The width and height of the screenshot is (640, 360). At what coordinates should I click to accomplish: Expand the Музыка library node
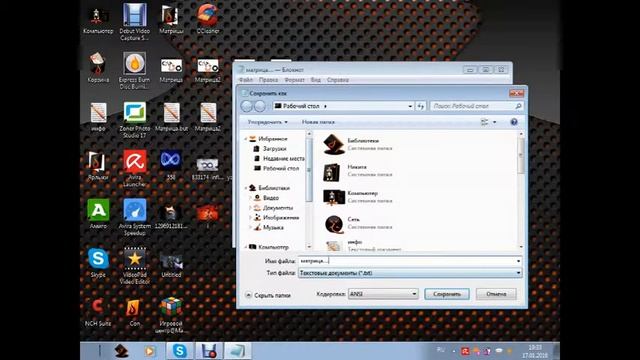(250, 227)
